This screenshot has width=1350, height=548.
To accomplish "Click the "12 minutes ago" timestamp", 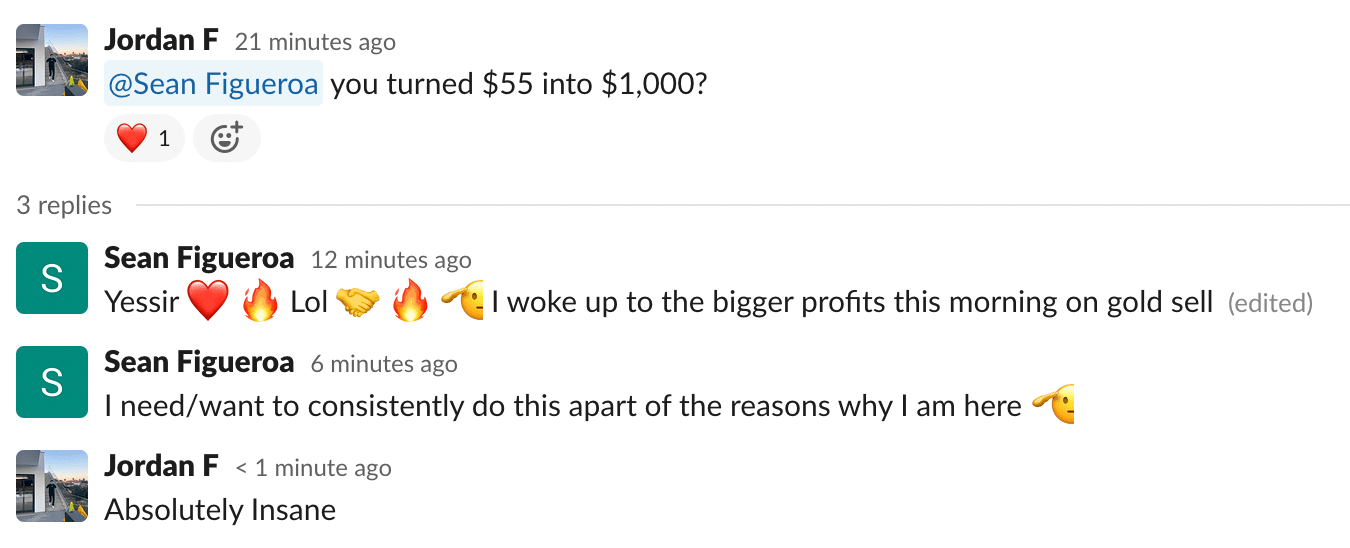I will coord(391,260).
